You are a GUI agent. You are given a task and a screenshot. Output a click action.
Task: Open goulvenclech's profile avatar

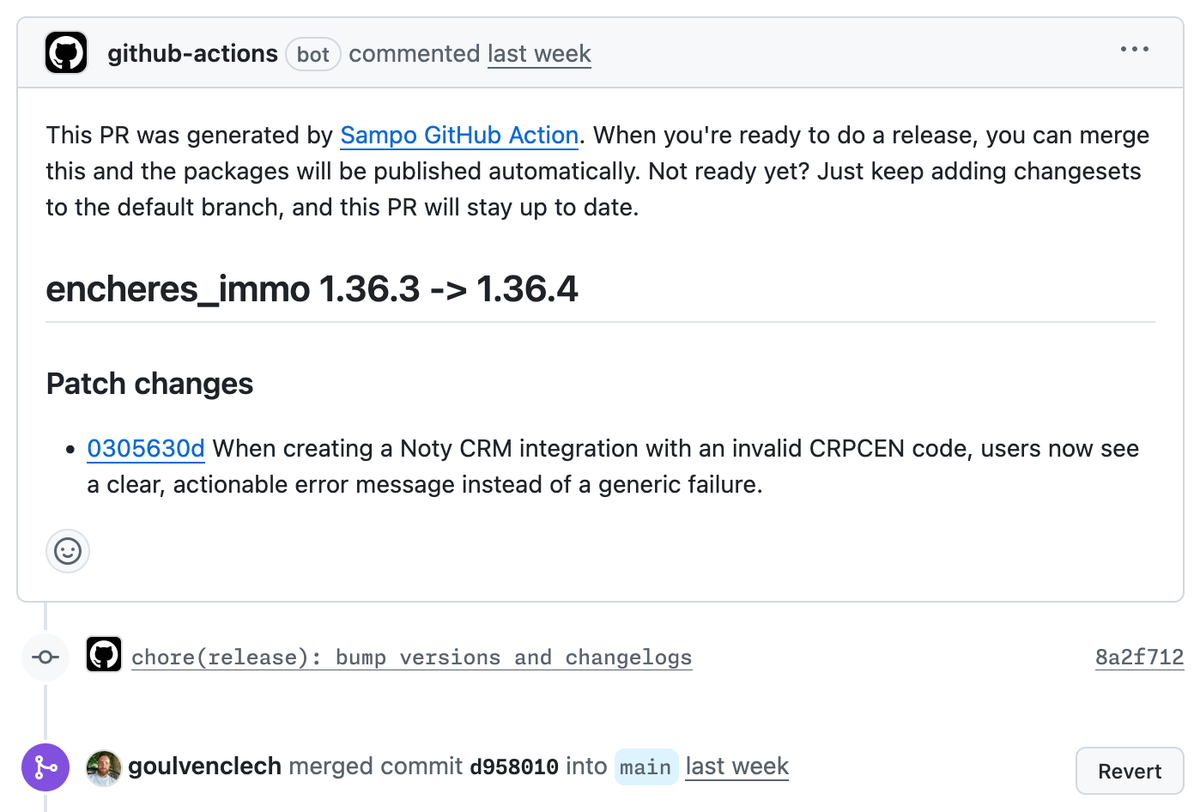[x=103, y=766]
